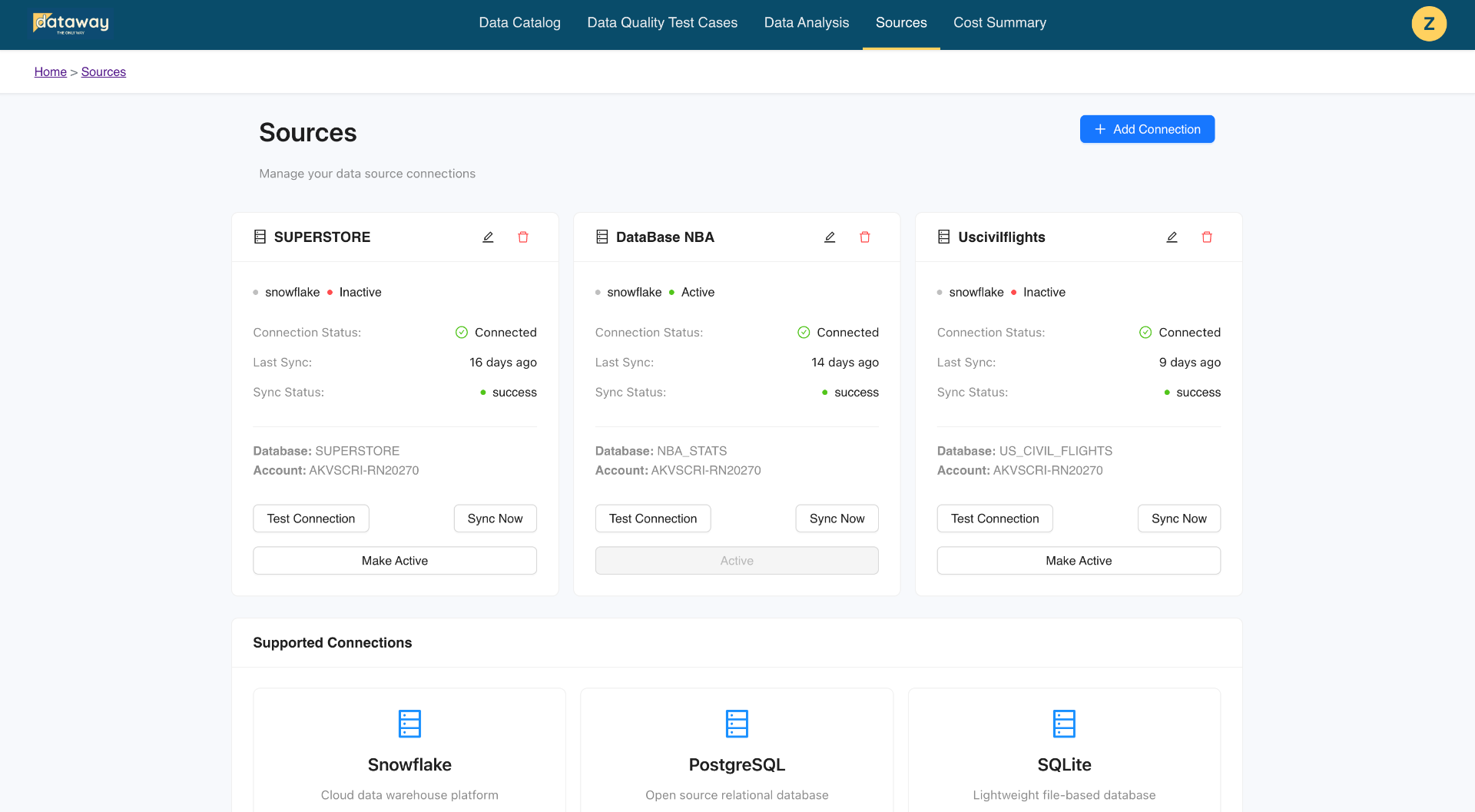
Task: Edit the Uscivilflights source with the pencil icon
Action: [x=1172, y=237]
